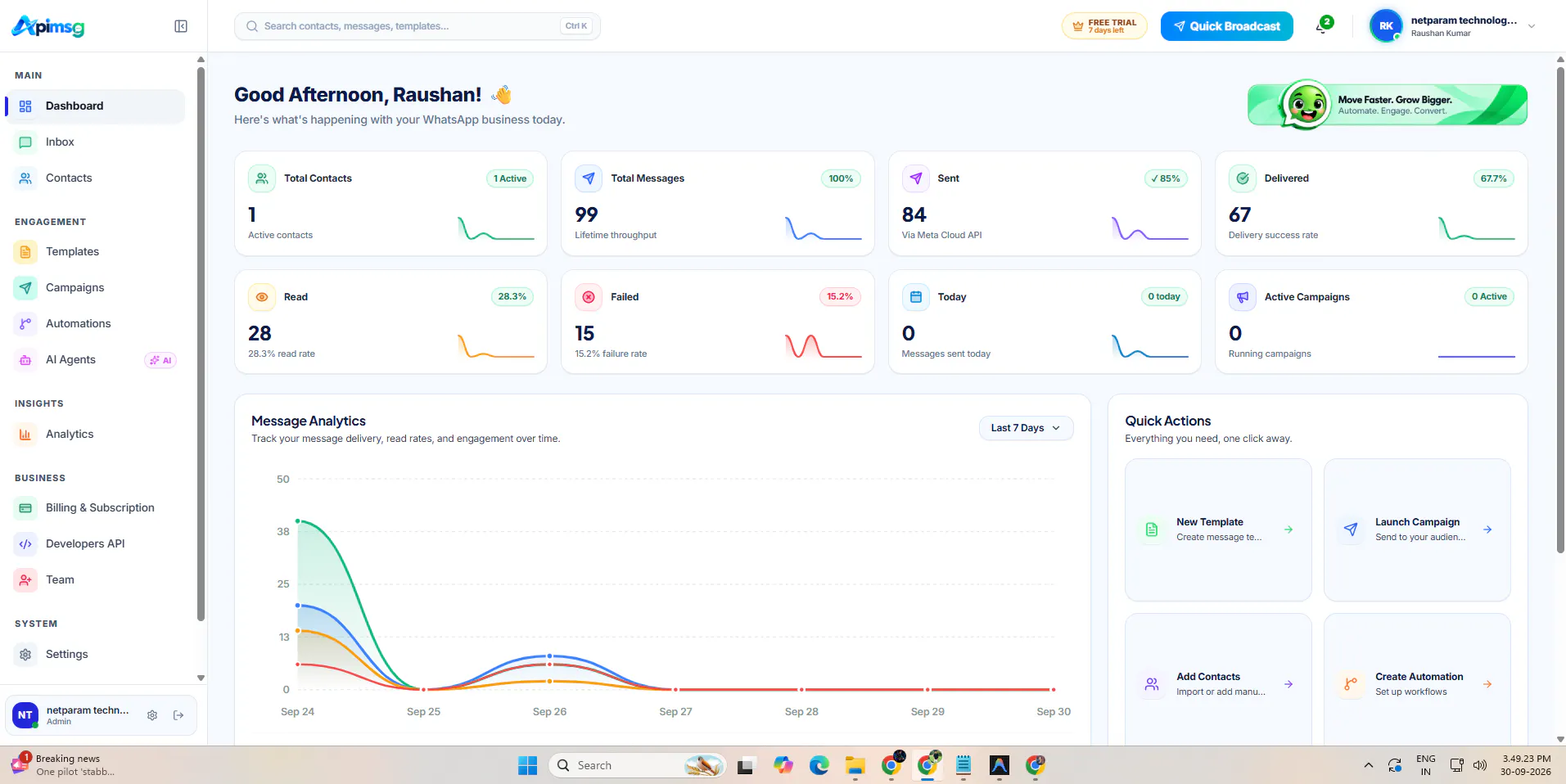The width and height of the screenshot is (1566, 784).
Task: Click the Campaigns paper-plane icon in sidebar
Action: tap(25, 288)
